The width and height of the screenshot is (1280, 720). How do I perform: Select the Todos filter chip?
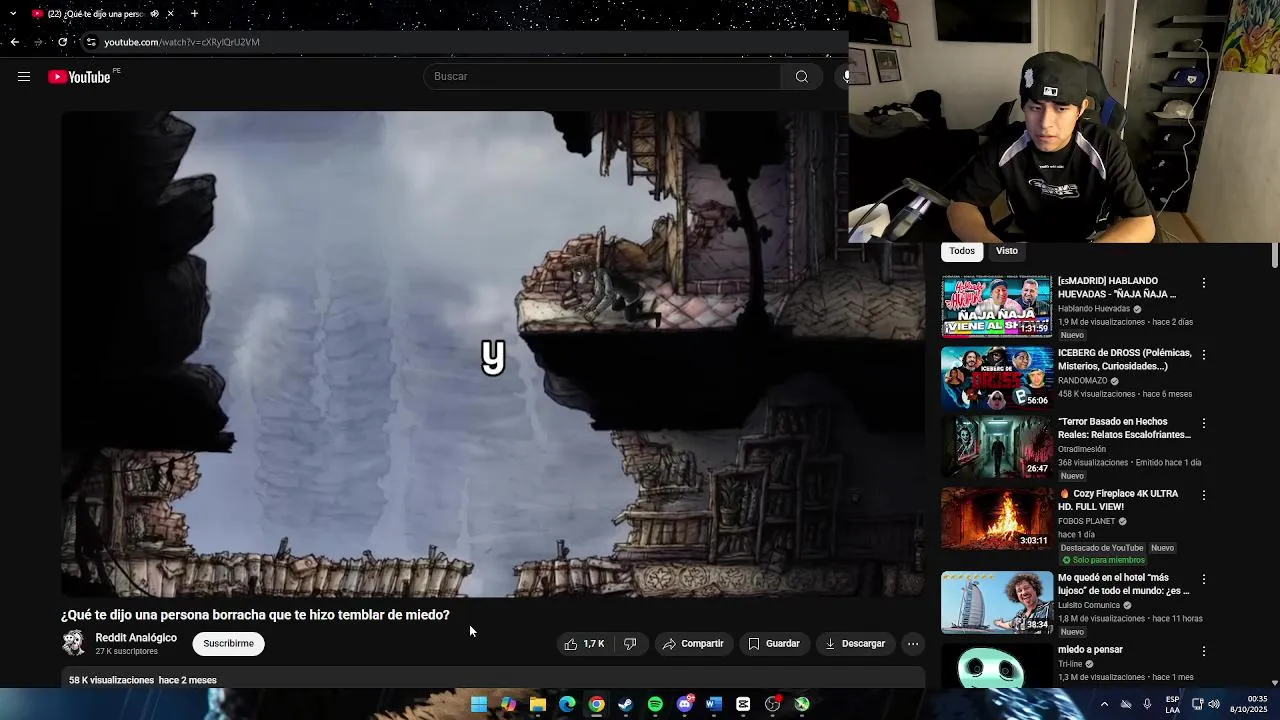pyautogui.click(x=962, y=251)
